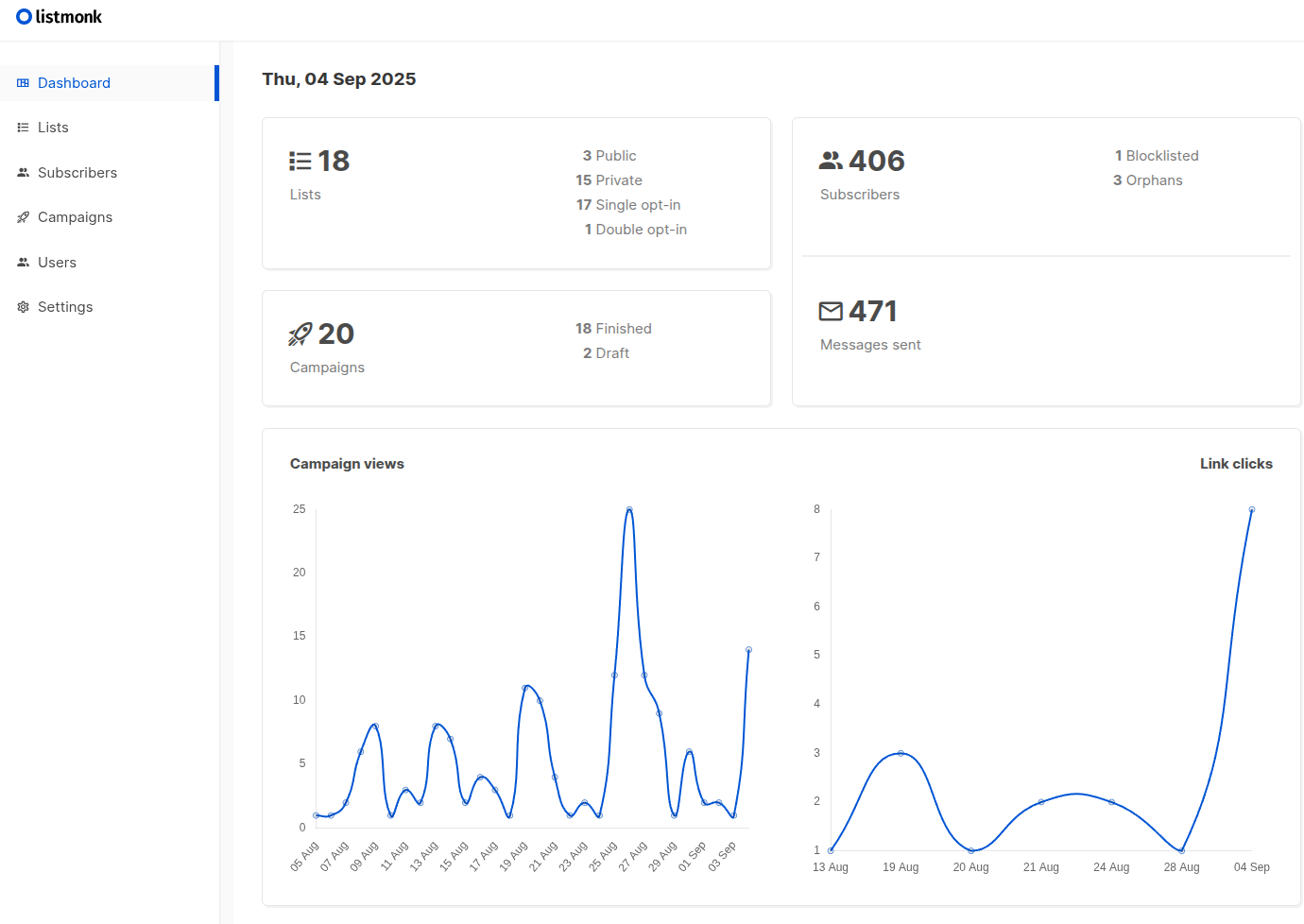Click the 04 Sep point on Link clicks chart
The height and width of the screenshot is (924, 1304).
1252,510
